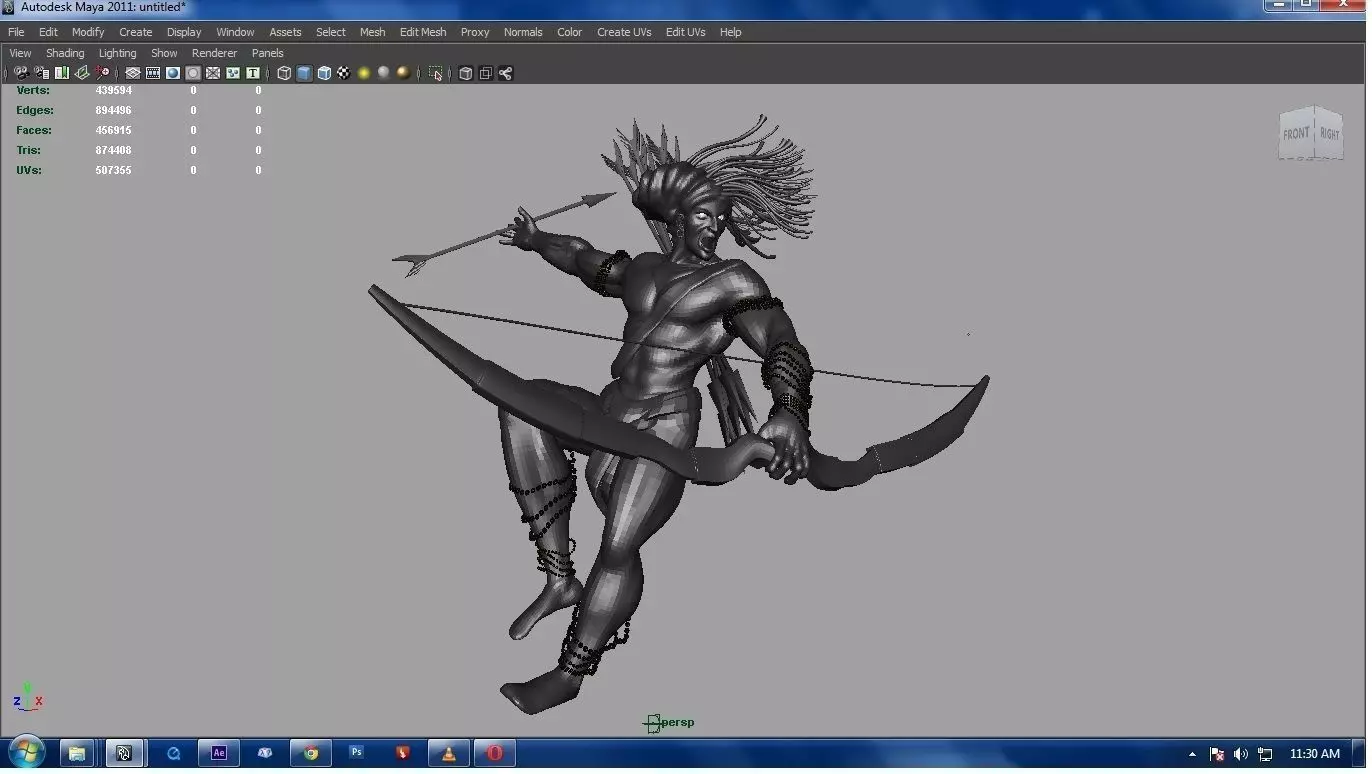Open Camera Attributes from the panel toolbar
The height and width of the screenshot is (774, 1372).
click(x=42, y=73)
